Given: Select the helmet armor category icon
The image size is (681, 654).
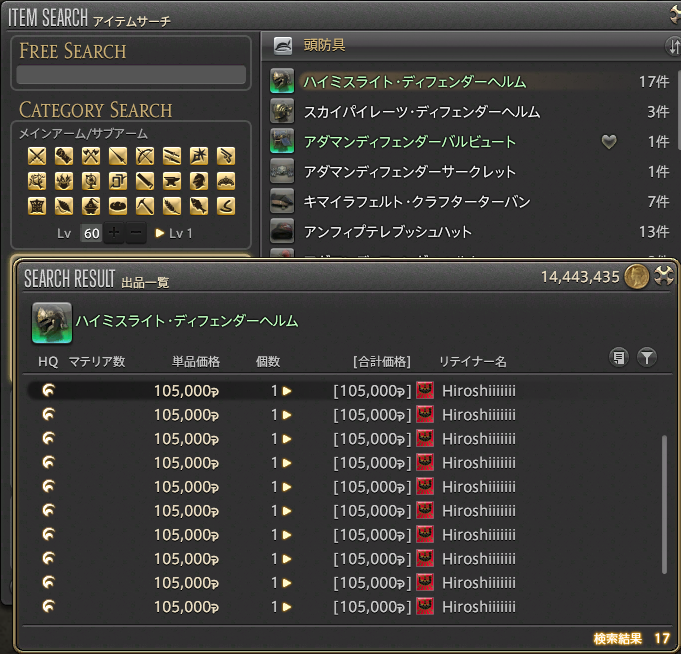Looking at the screenshot, I should point(199,181).
